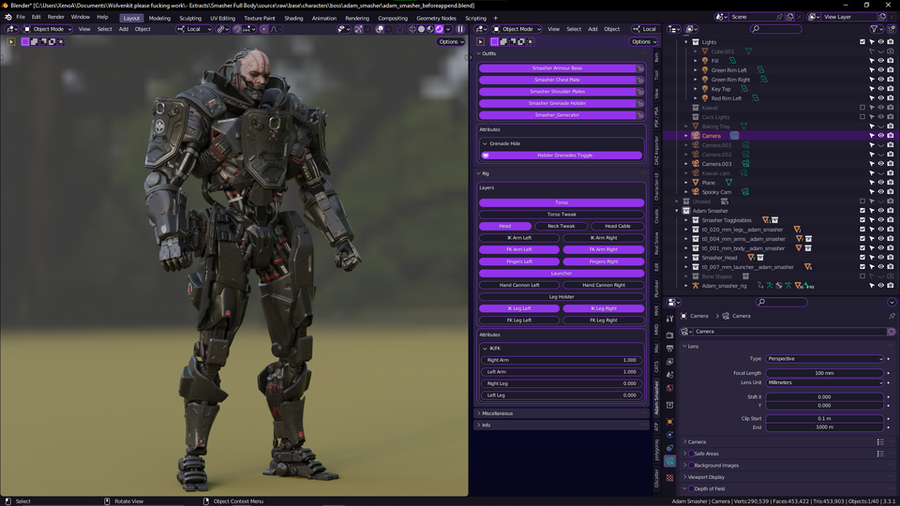Switch to the Geometry Nodes workspace tab
The height and width of the screenshot is (506, 900).
[436, 18]
